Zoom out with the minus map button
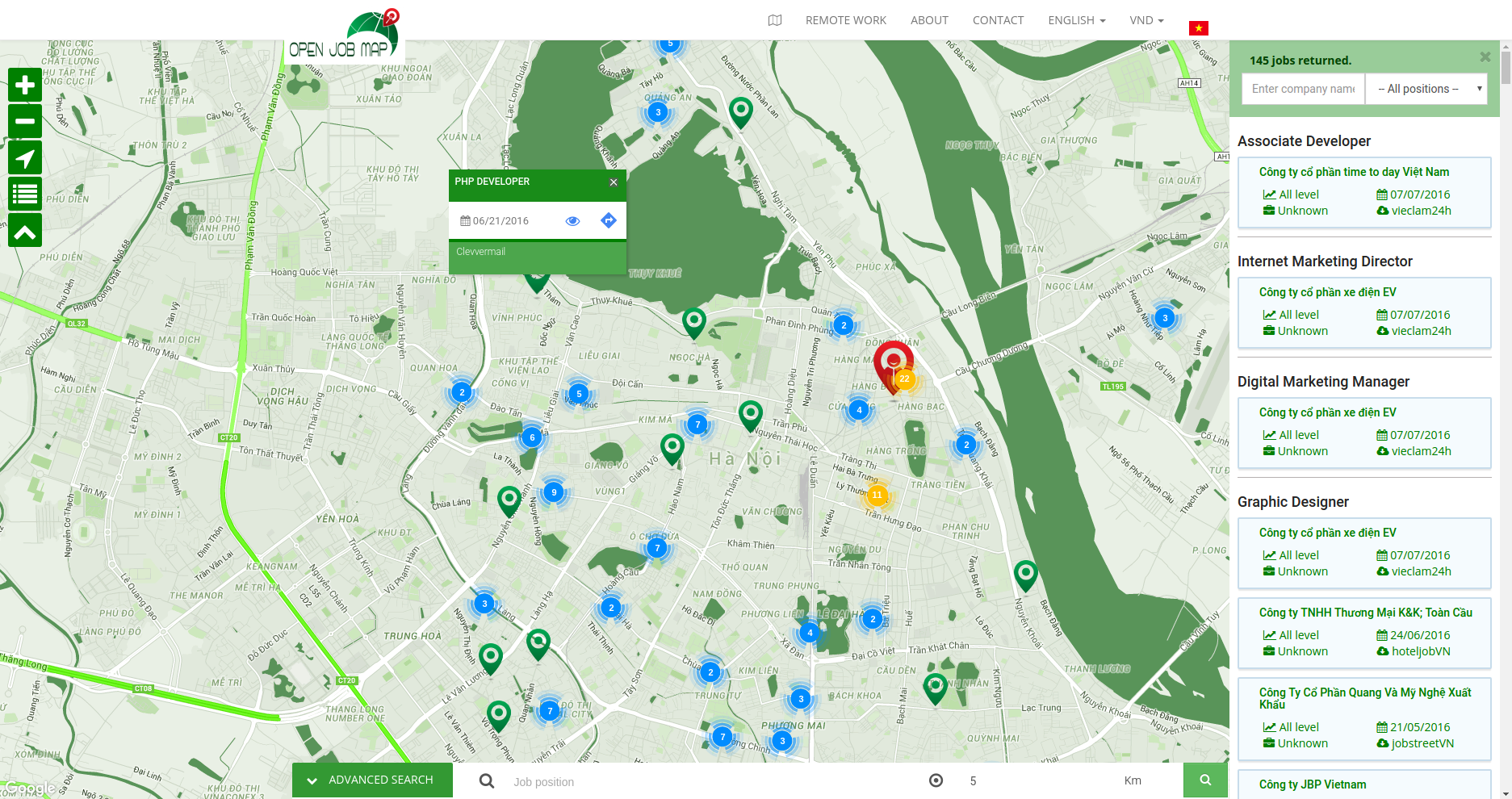Viewport: 1512px width, 799px height. 25,122
